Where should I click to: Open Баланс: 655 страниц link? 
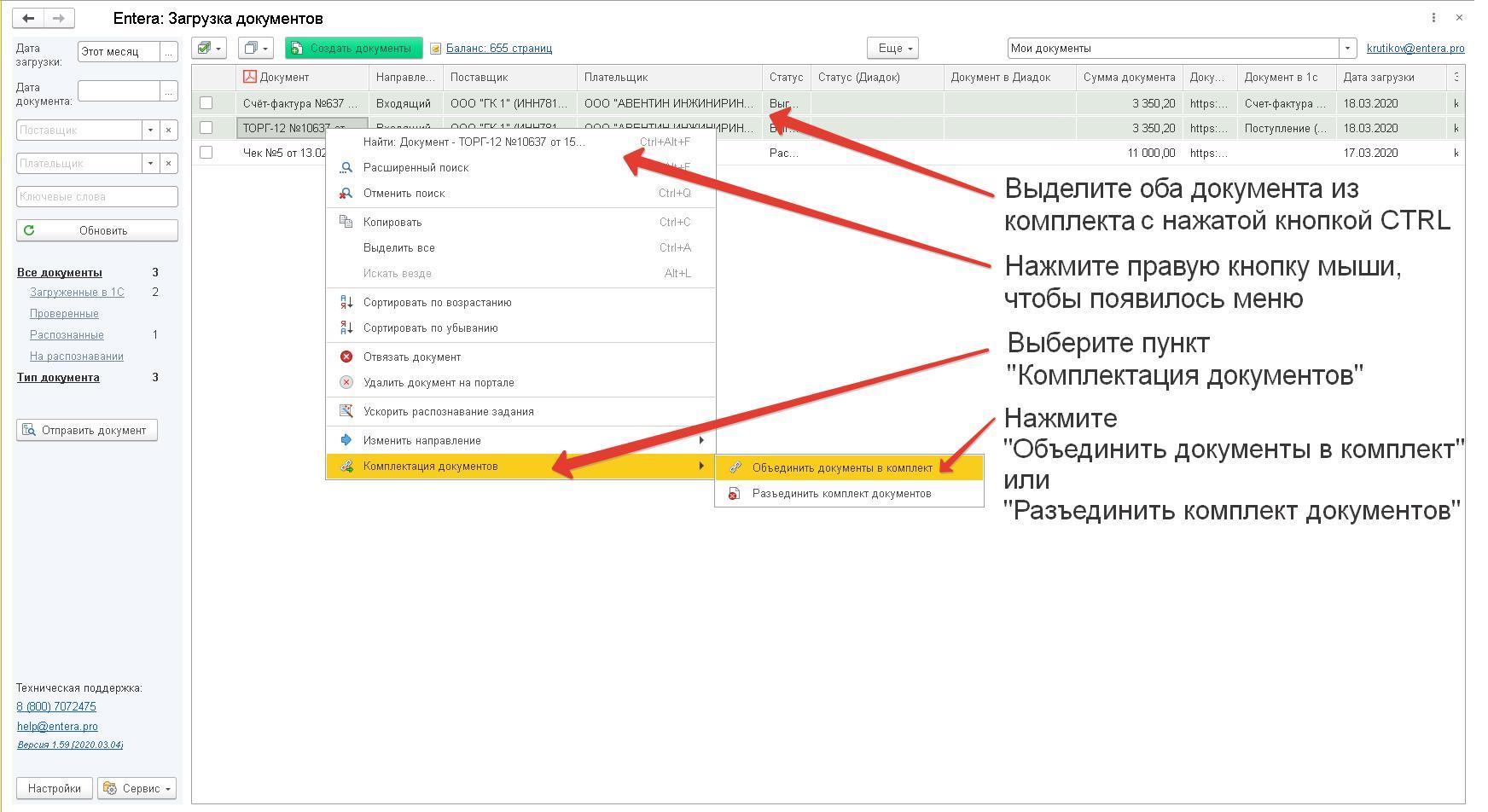[x=499, y=49]
